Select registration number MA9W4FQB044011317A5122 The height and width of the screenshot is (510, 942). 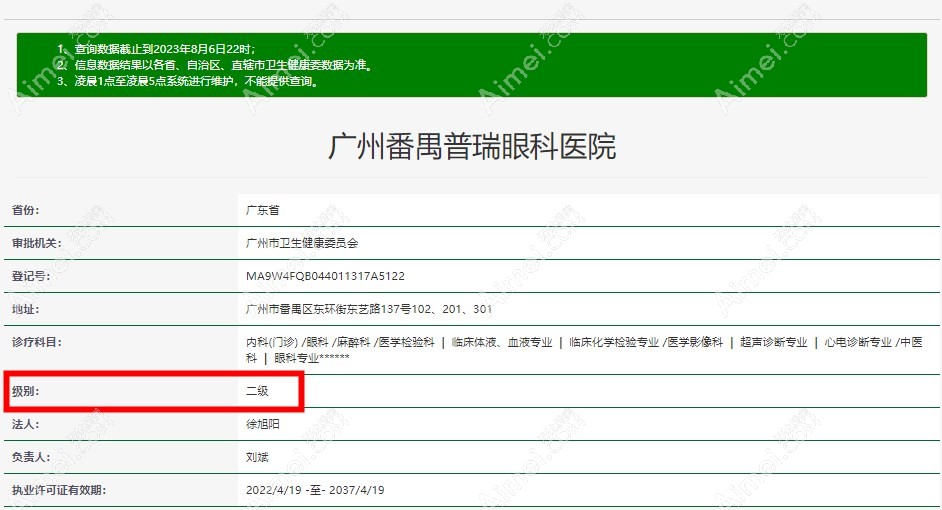325,276
